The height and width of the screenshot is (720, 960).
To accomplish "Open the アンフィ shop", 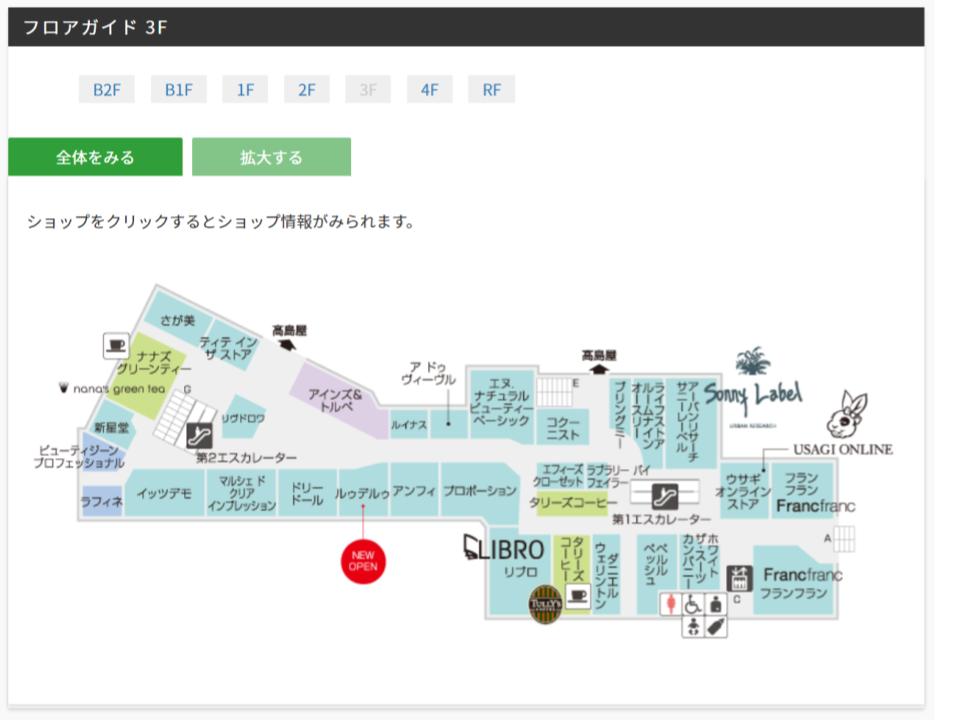I will point(414,489).
